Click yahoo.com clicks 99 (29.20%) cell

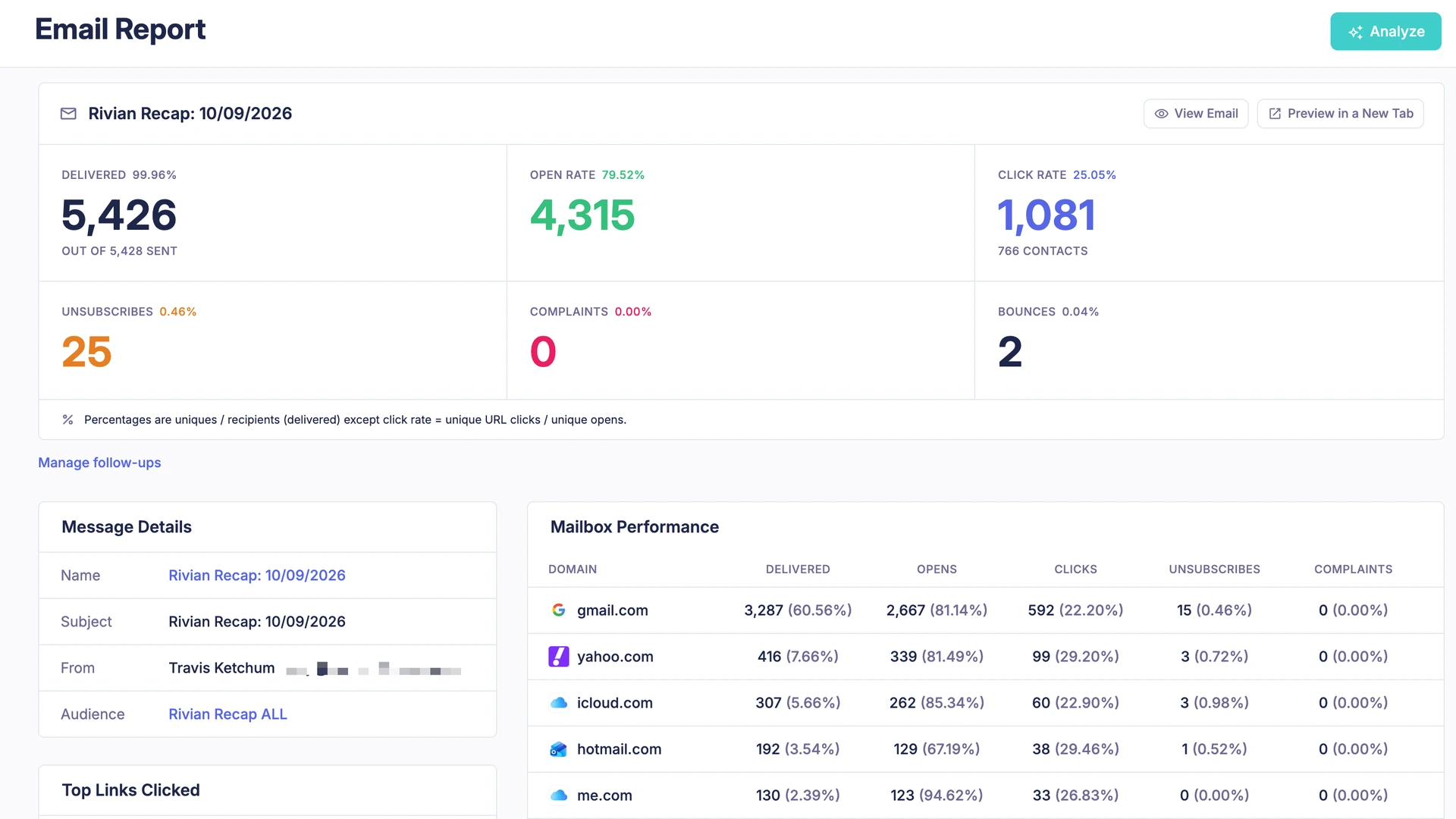click(1075, 657)
